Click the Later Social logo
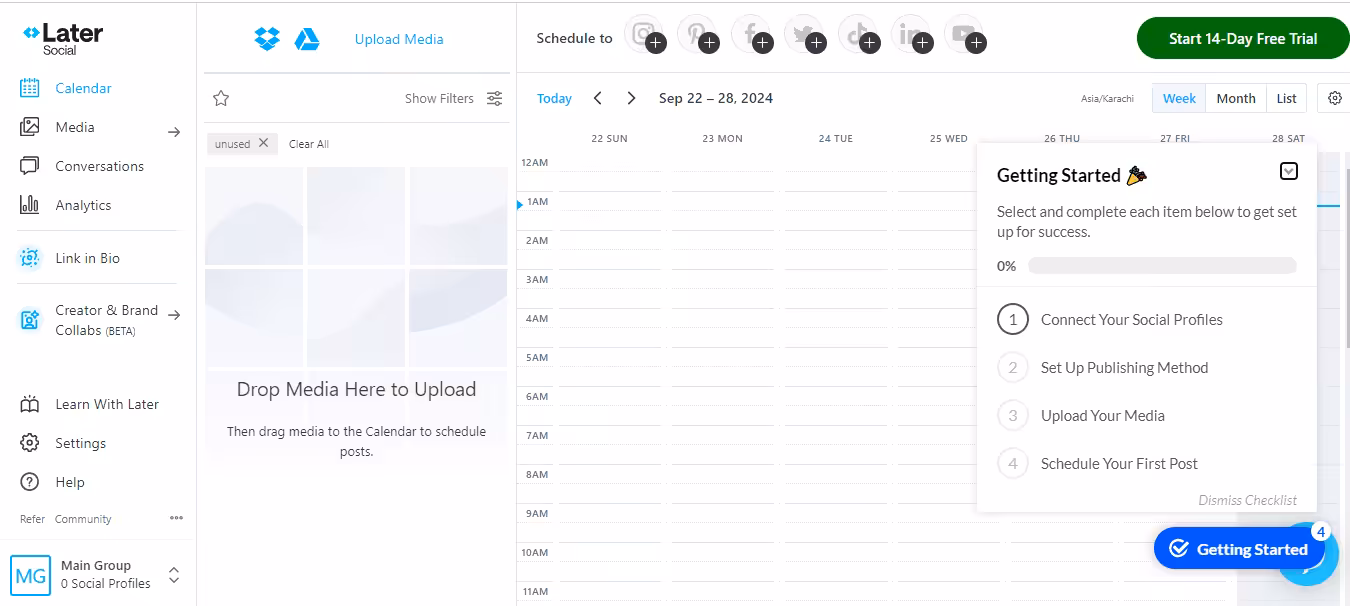Image resolution: width=1350 pixels, height=606 pixels. tap(62, 38)
